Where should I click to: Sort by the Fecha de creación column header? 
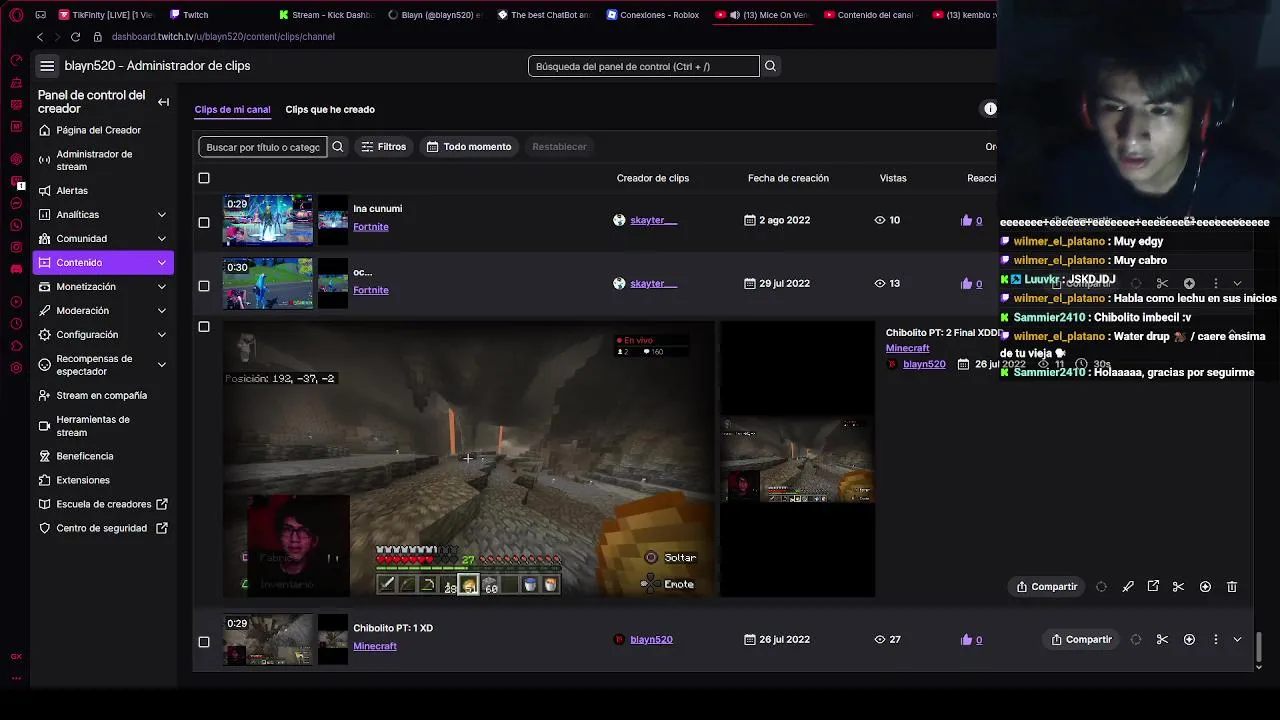point(788,178)
